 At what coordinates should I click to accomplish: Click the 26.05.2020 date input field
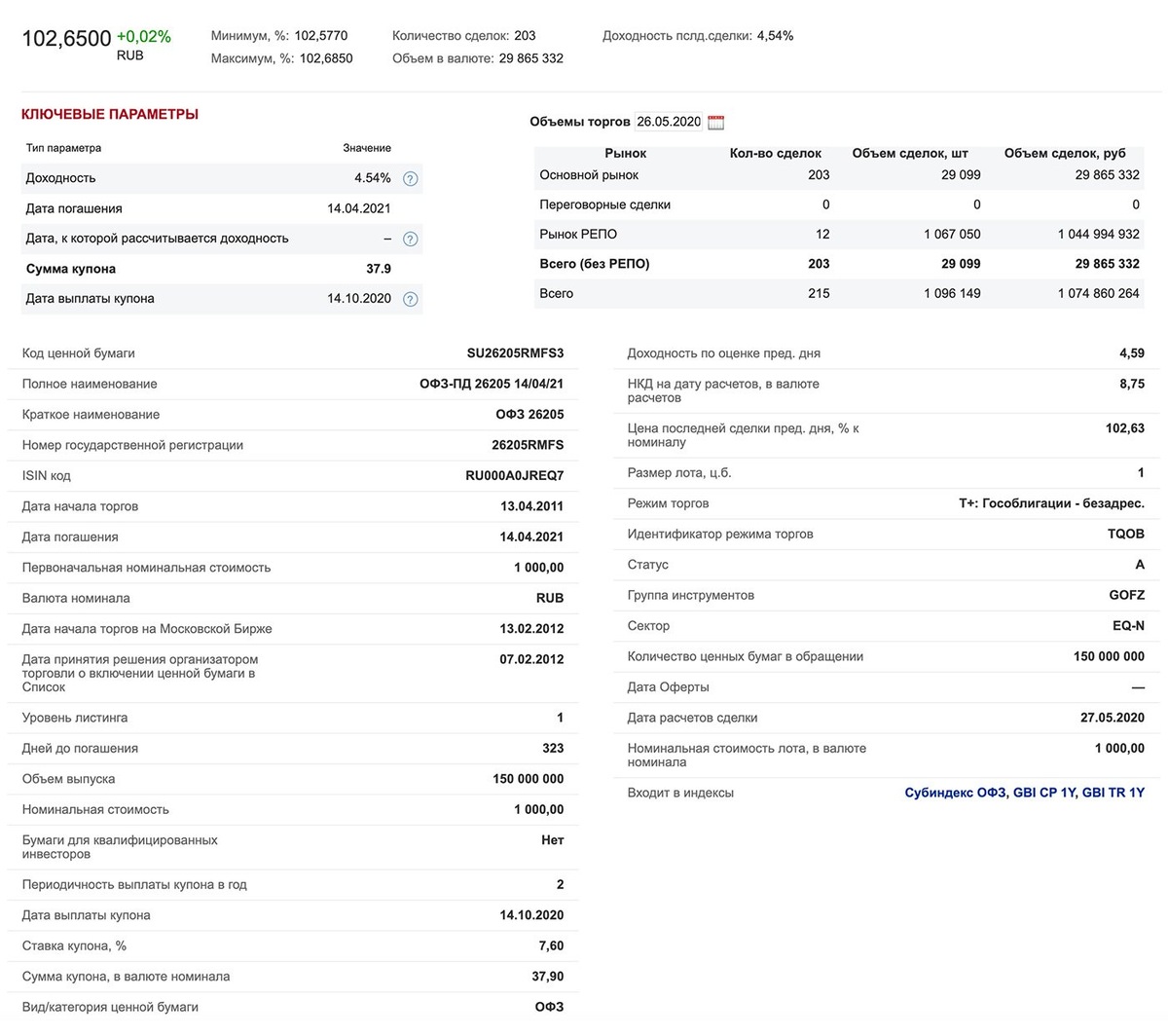[x=668, y=122]
